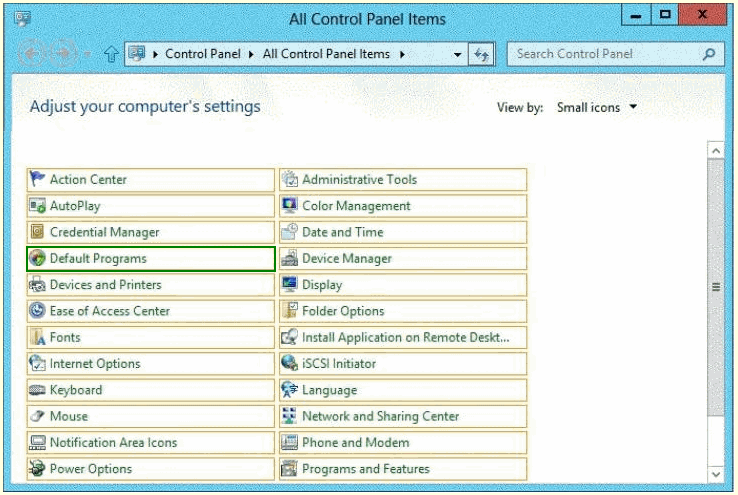The width and height of the screenshot is (738, 495).
Task: Refresh the Control Panel view
Action: (x=481, y=55)
